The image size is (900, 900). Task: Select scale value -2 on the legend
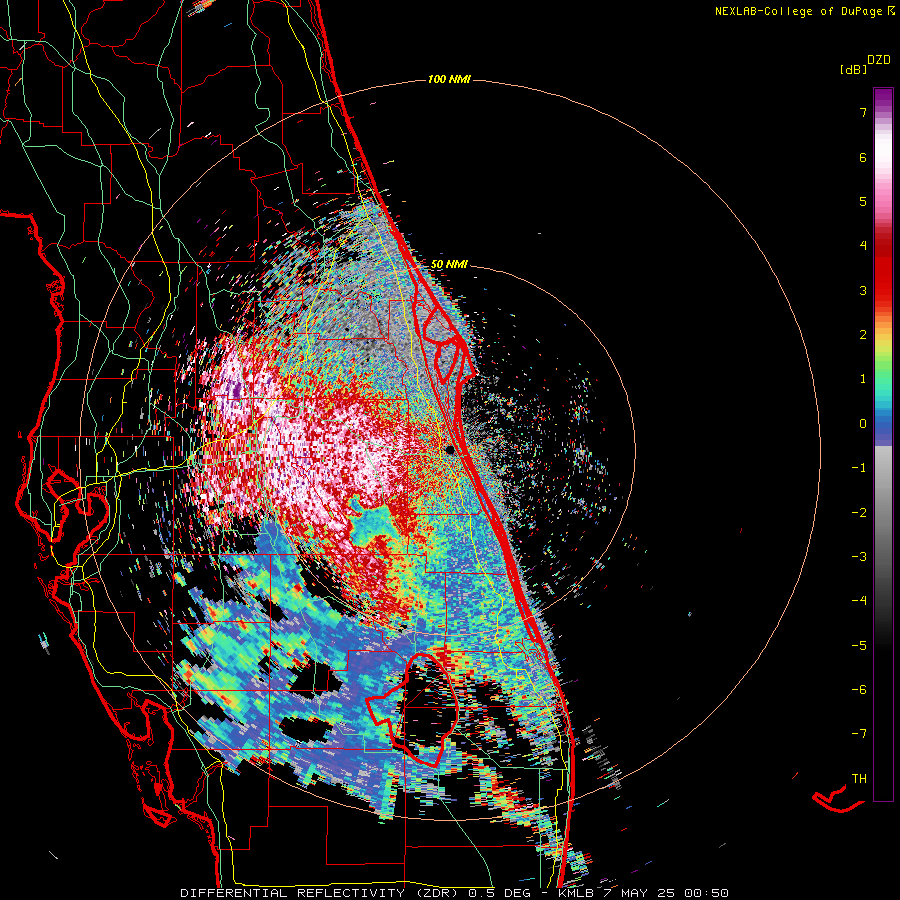(859, 513)
